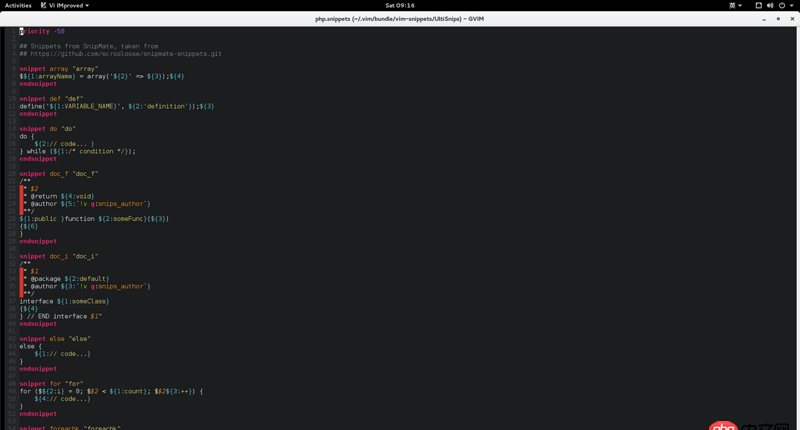
Task: Click the network status icon in top bar
Action: pos(759,5)
